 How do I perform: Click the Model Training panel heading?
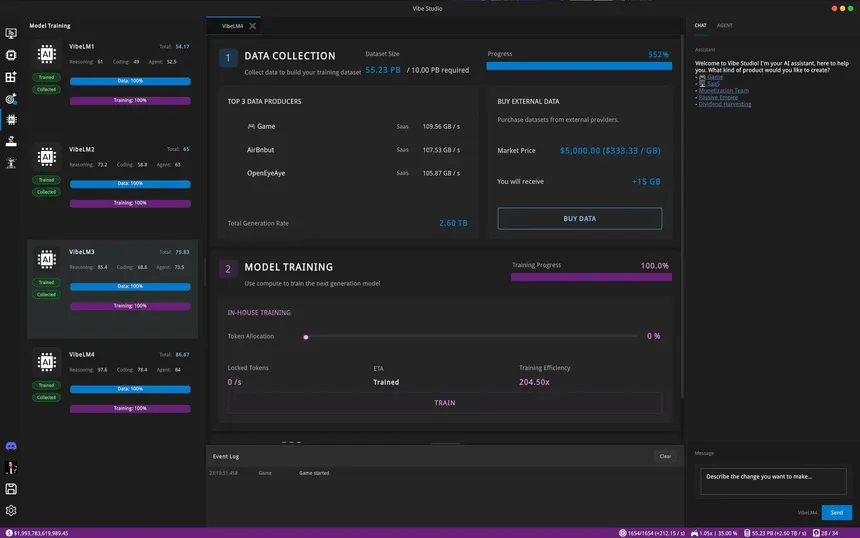[49, 26]
